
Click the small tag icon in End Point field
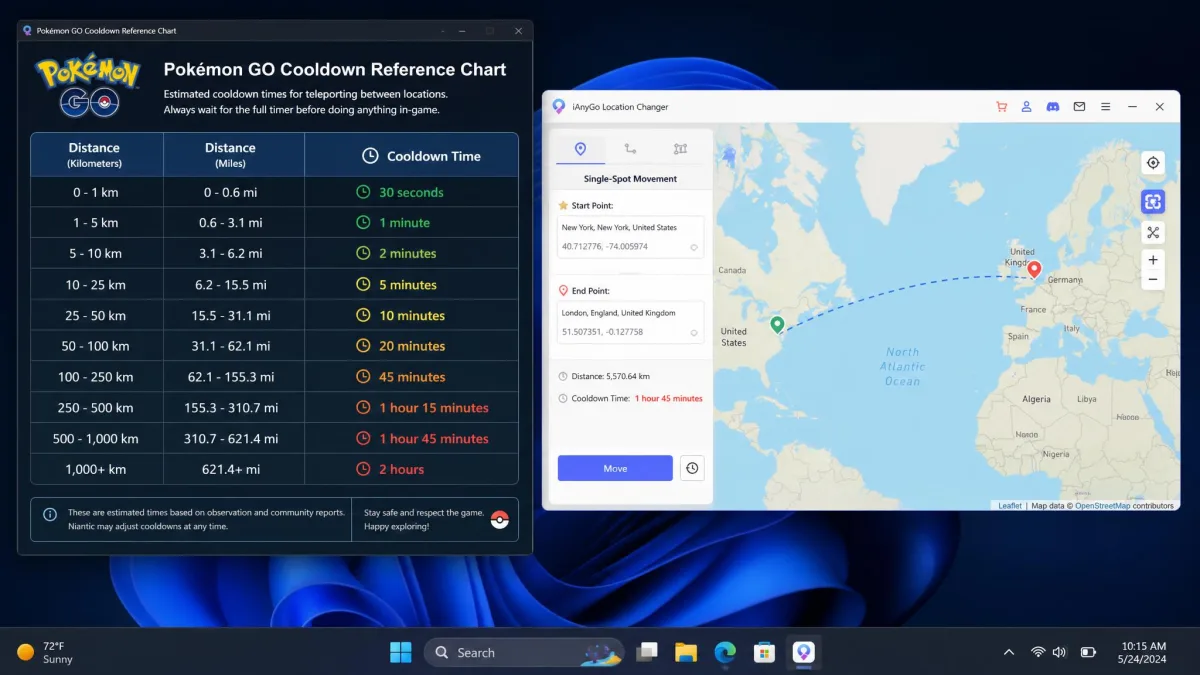(694, 332)
